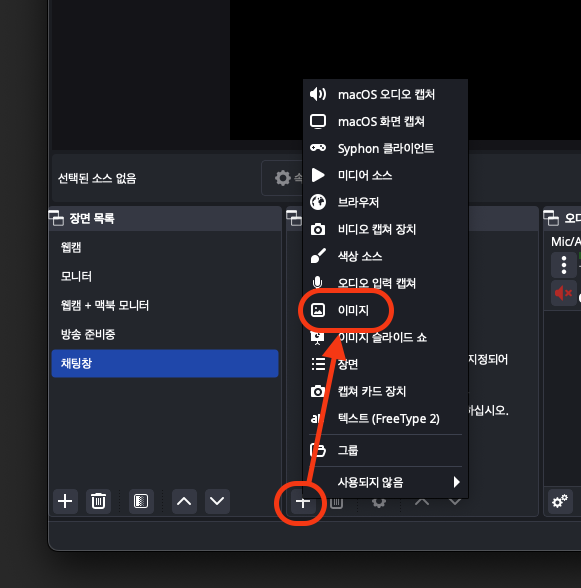
Task: Add a new scene with plus button
Action: click(x=65, y=501)
